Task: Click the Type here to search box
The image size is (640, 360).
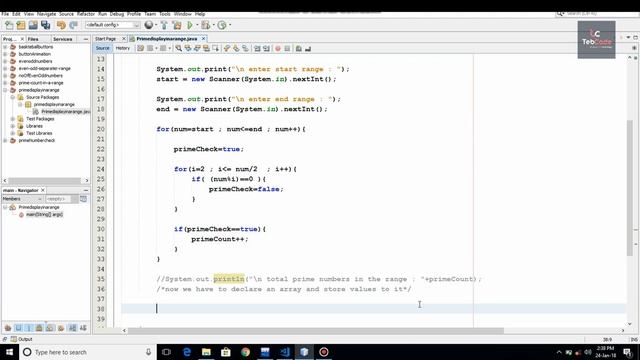Action: coord(88,352)
